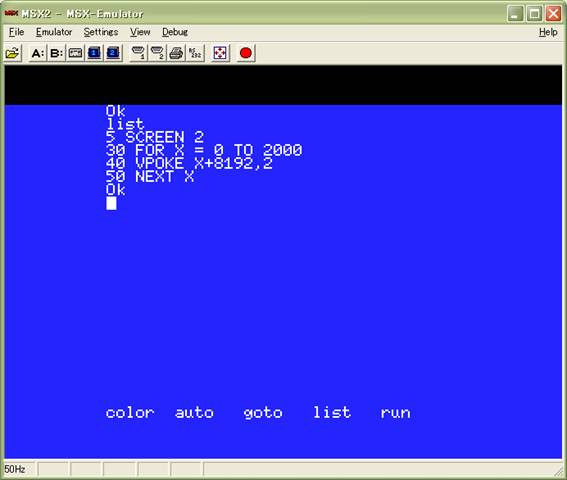Click the cassette tape icon

click(75, 53)
